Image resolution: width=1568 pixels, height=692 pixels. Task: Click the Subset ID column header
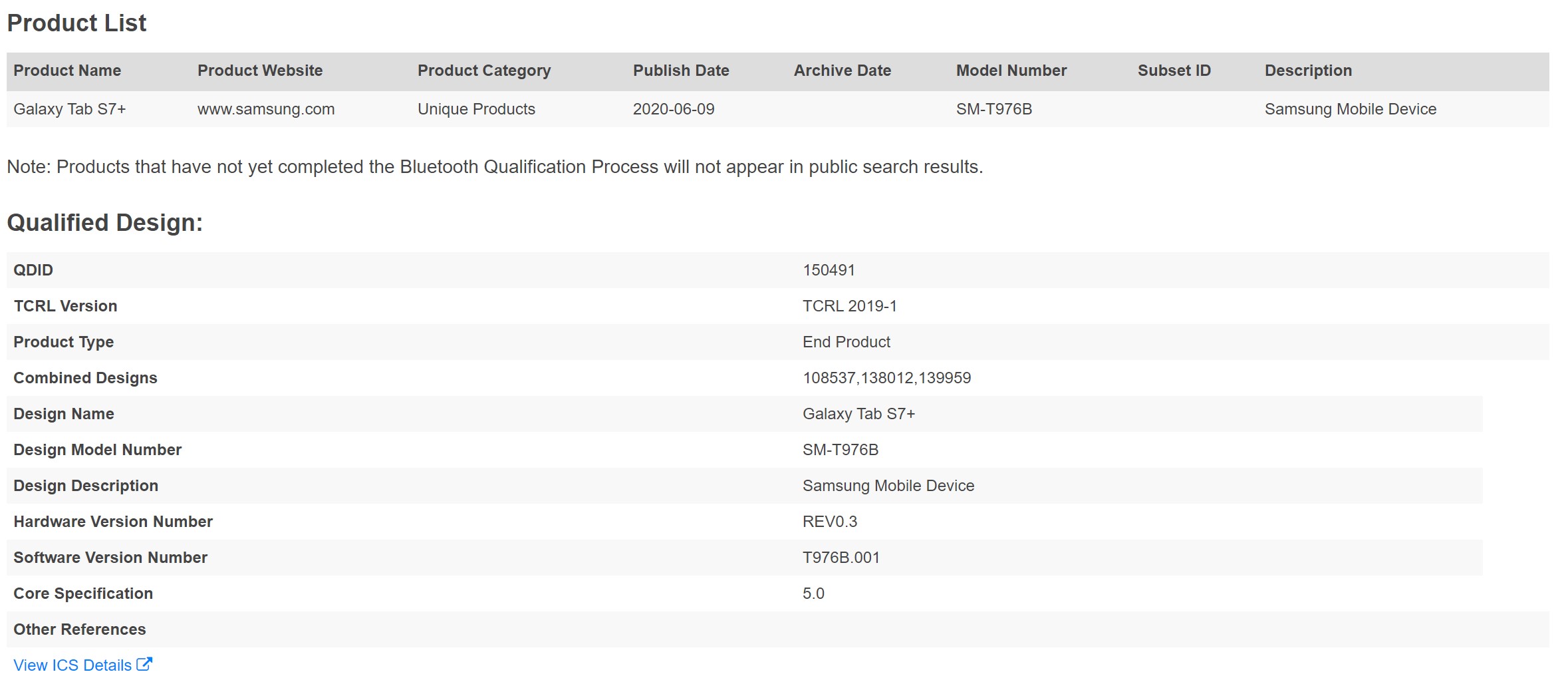point(1174,71)
